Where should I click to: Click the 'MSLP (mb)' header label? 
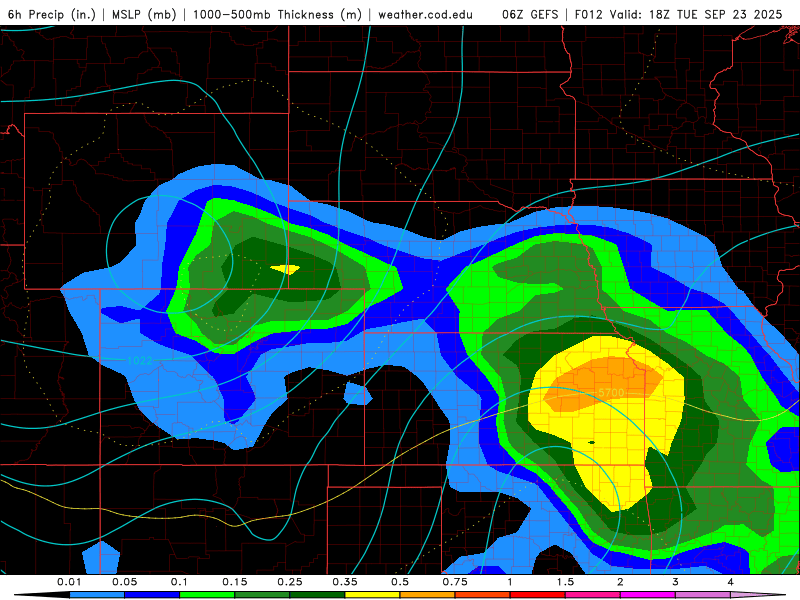pyautogui.click(x=144, y=14)
